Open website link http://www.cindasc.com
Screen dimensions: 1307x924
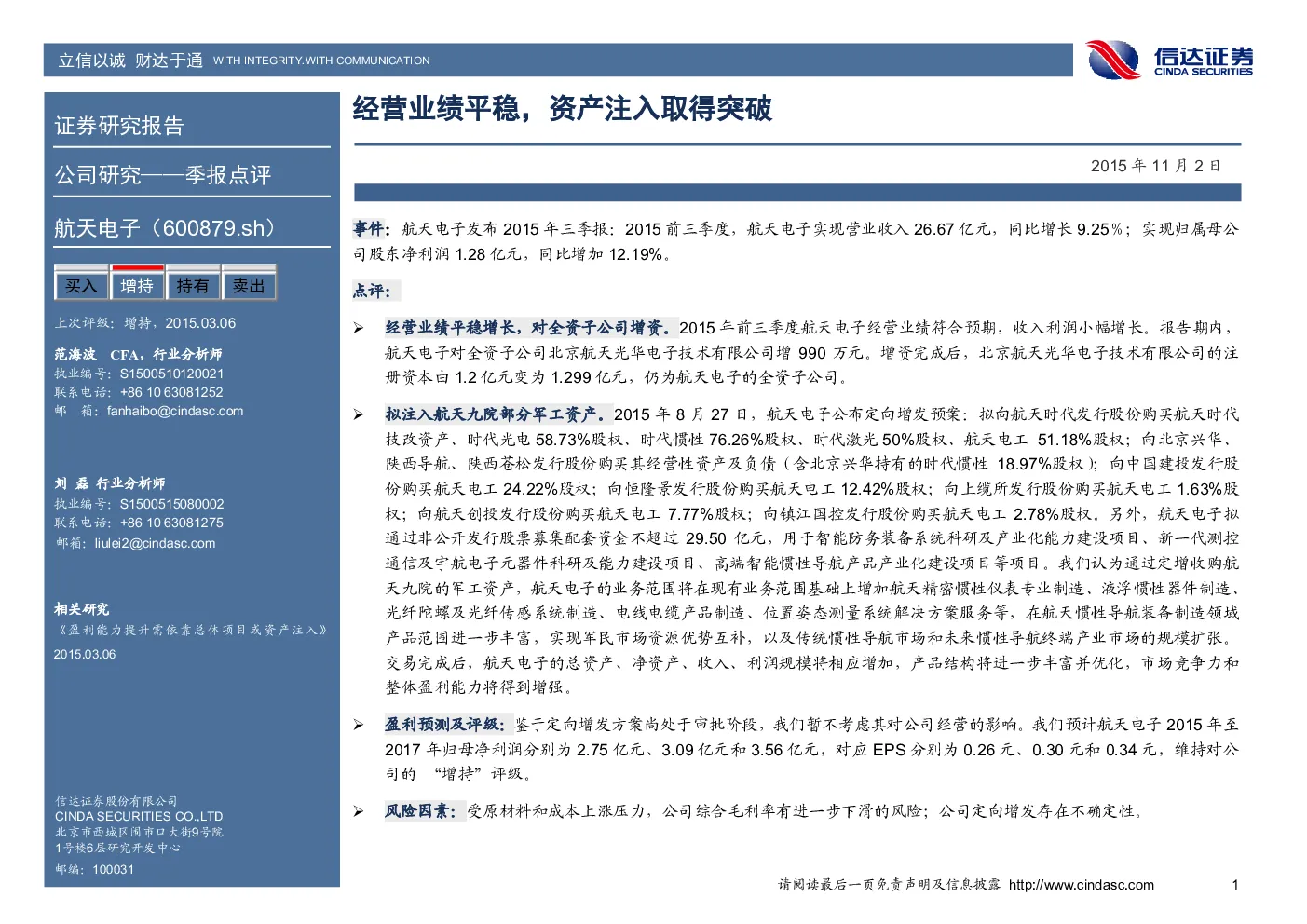pyautogui.click(x=1082, y=885)
